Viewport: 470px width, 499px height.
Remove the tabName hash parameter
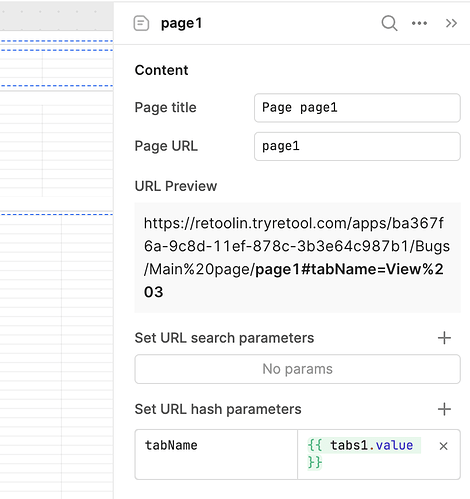pos(443,446)
